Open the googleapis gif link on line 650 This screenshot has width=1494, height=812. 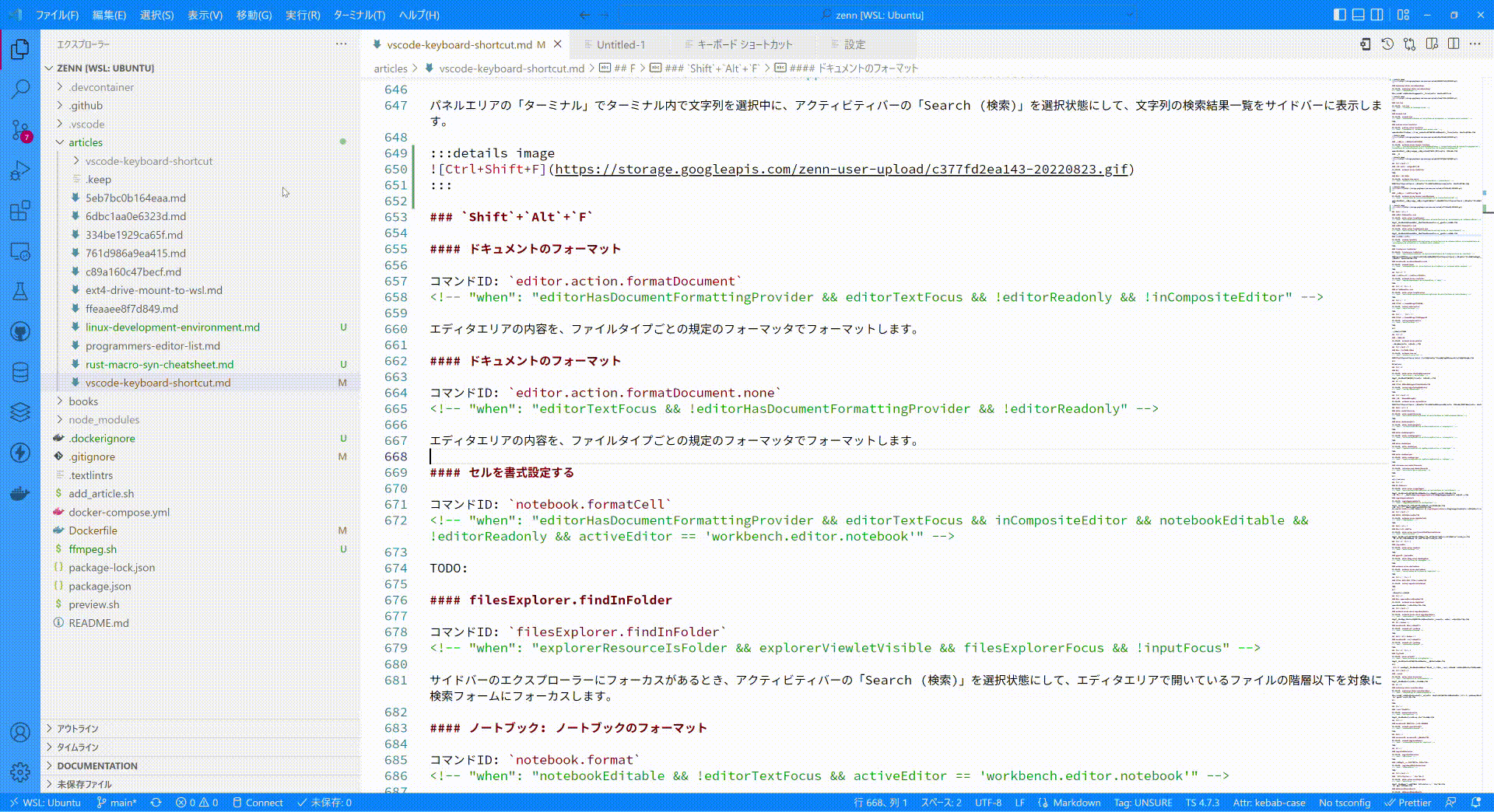[841, 170]
